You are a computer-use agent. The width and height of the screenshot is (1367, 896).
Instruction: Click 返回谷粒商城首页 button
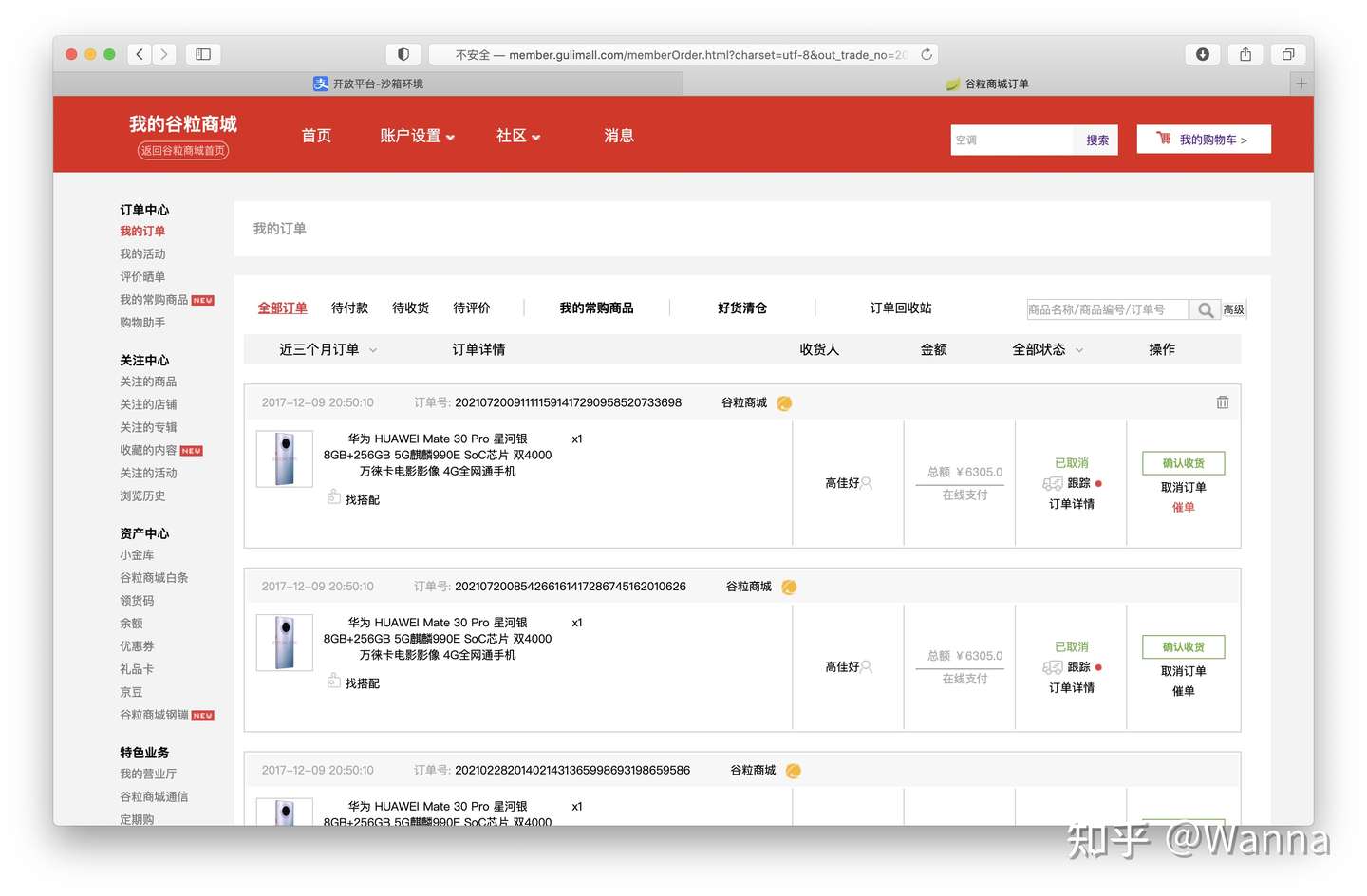point(183,150)
